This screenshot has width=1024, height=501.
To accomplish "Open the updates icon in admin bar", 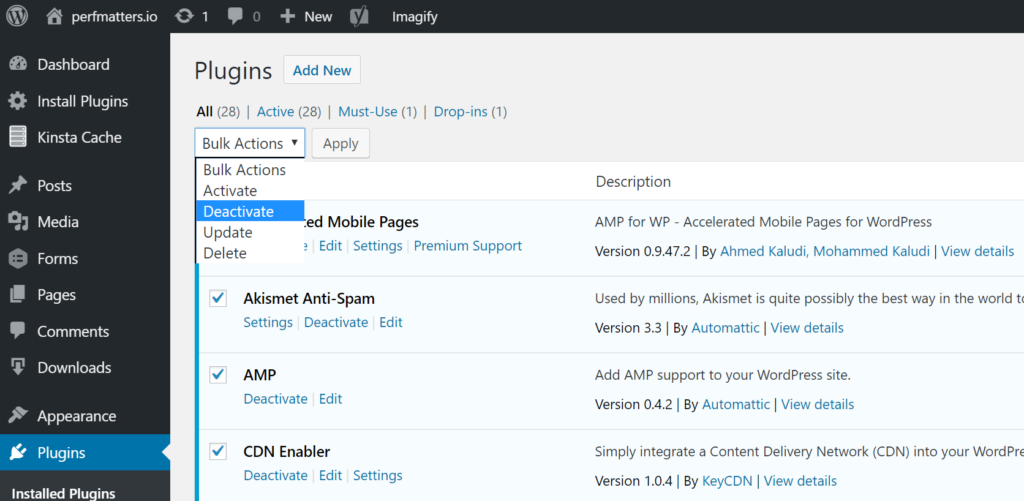I will coord(184,16).
